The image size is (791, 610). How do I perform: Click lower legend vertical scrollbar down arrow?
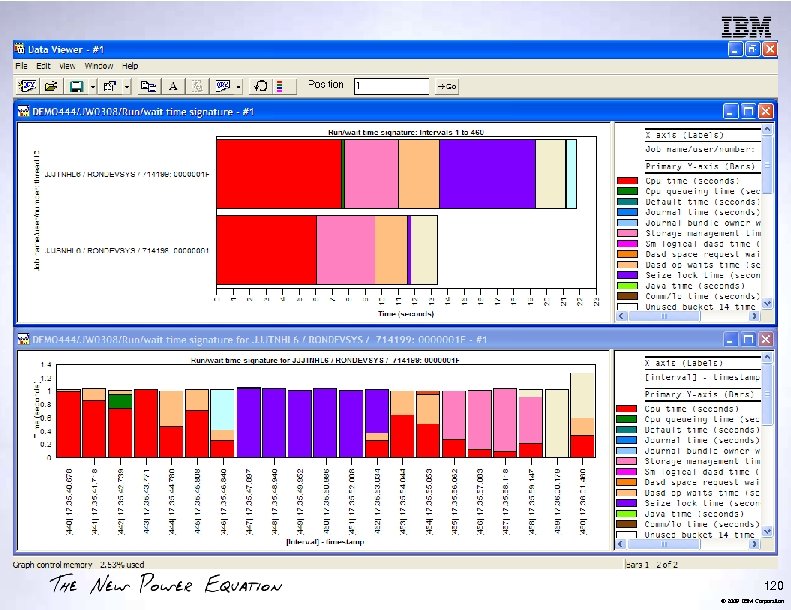767,531
